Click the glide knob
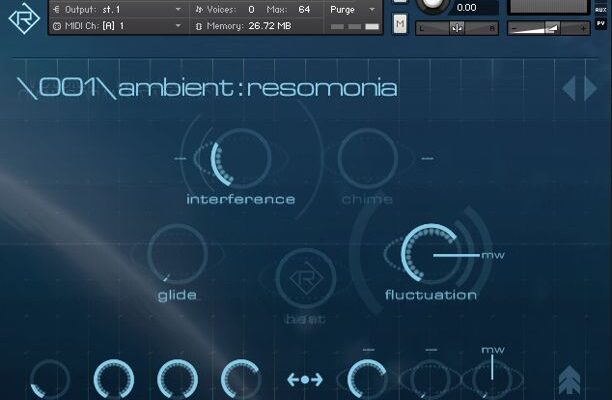Image resolution: width=612 pixels, height=400 pixels. [x=177, y=254]
